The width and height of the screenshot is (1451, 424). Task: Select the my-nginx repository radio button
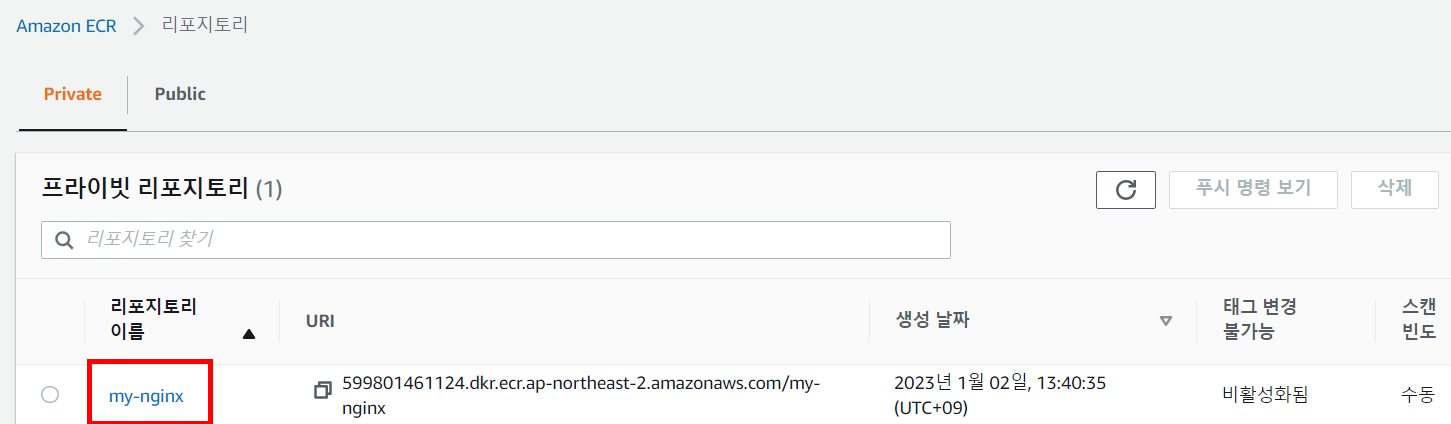pos(50,395)
